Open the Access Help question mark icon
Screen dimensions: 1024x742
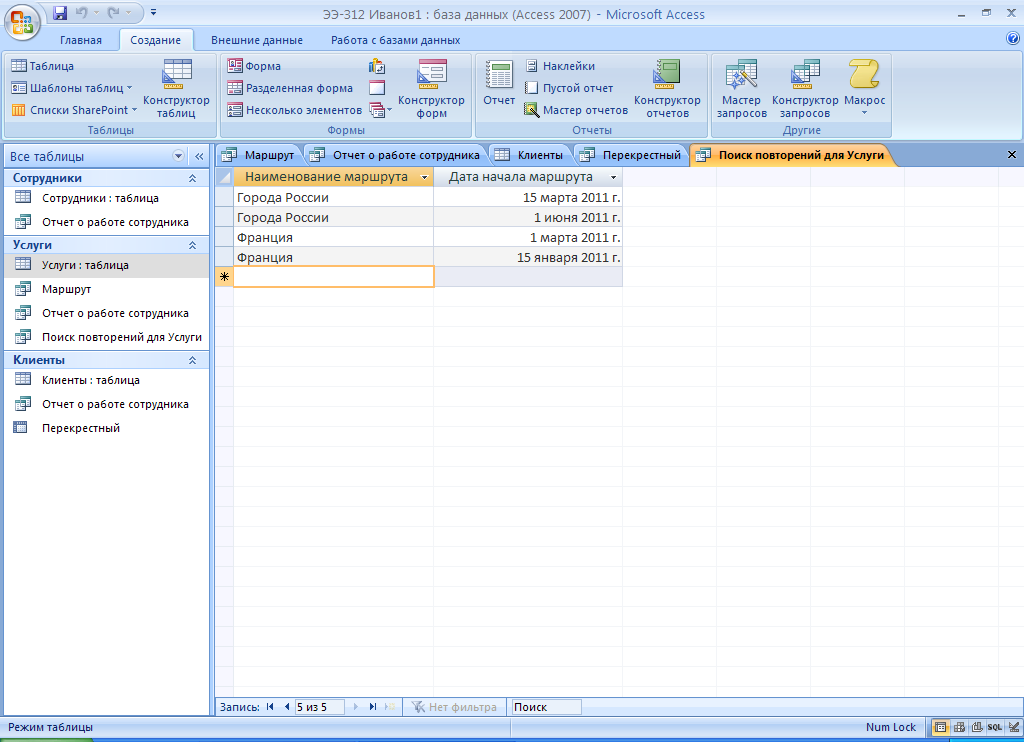click(x=1013, y=39)
